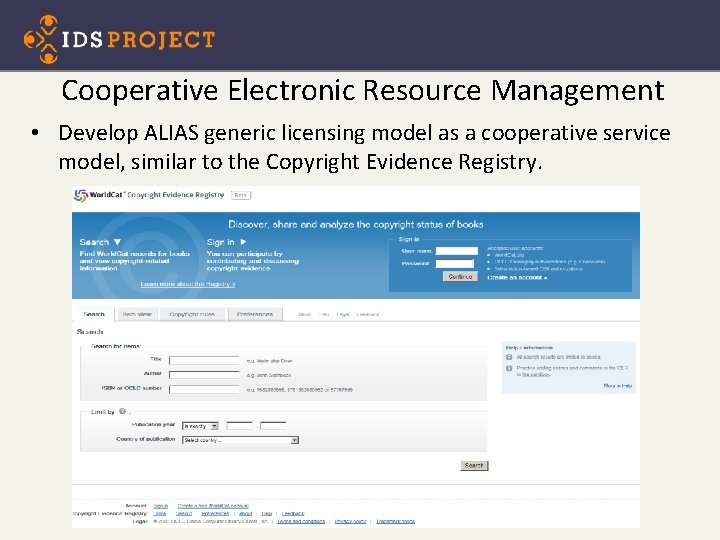Focus the User name field
The height and width of the screenshot is (540, 720).
456,251
